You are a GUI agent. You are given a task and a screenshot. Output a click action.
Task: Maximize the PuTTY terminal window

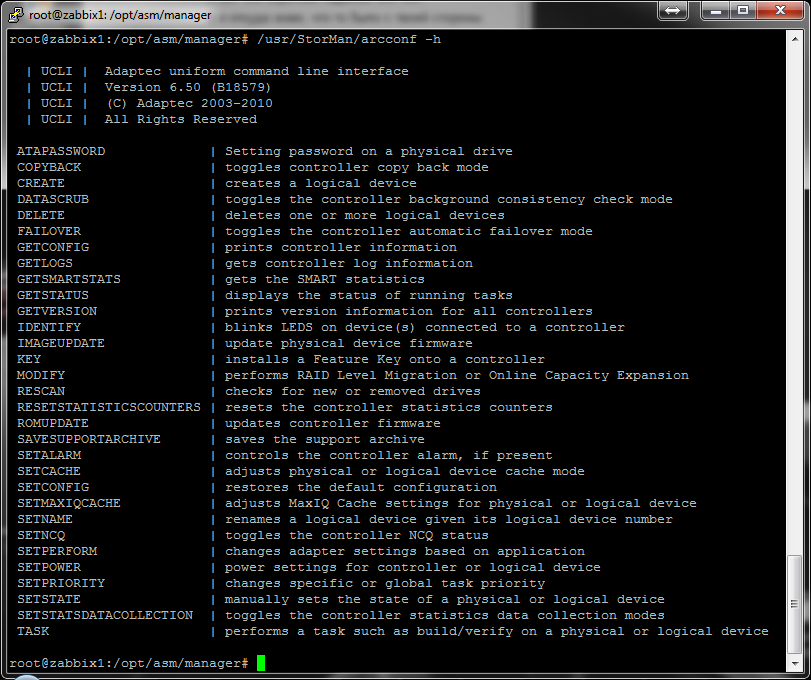coord(743,10)
